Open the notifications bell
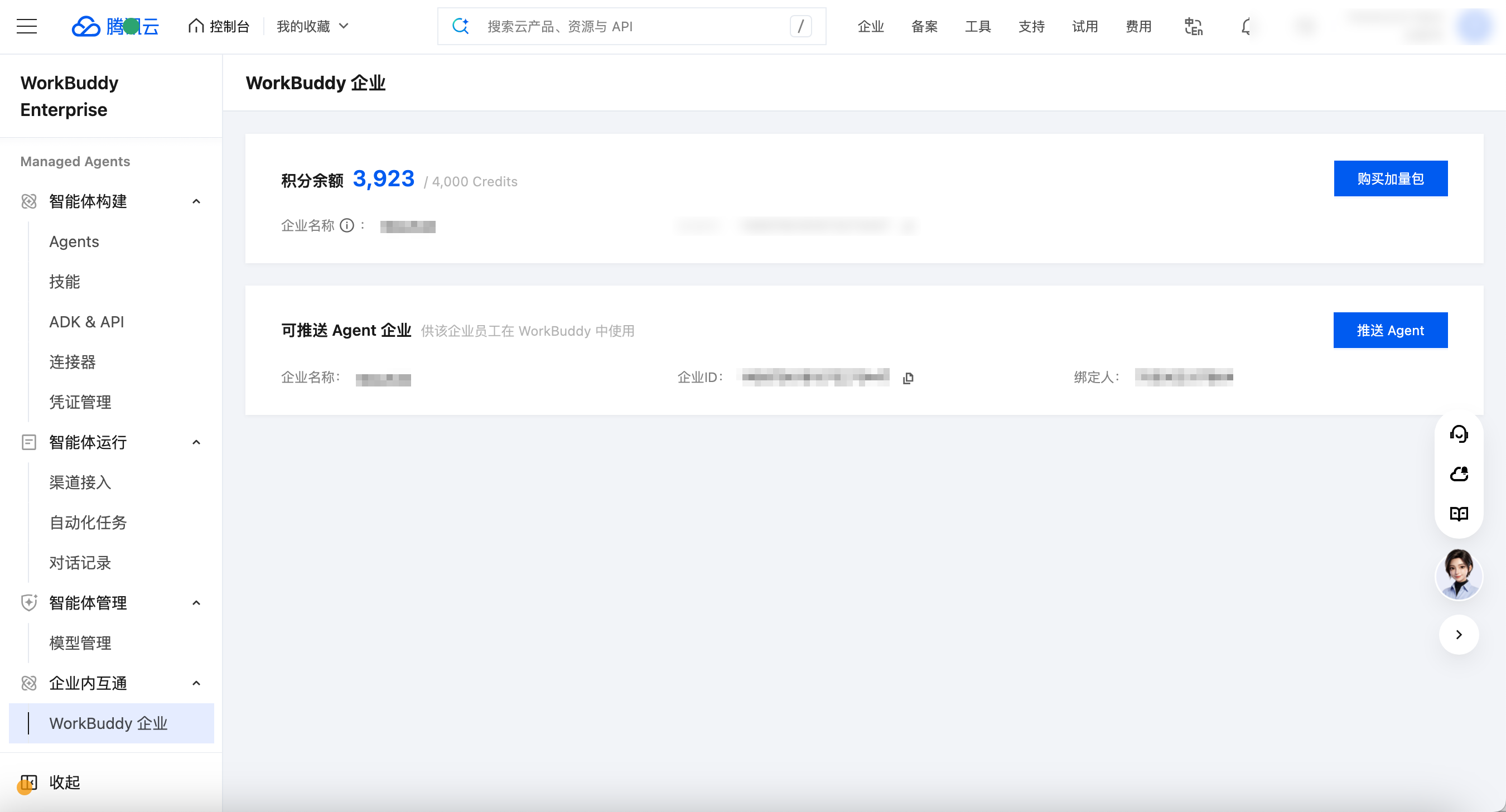Screen dimensions: 1506x812 (1247, 26)
